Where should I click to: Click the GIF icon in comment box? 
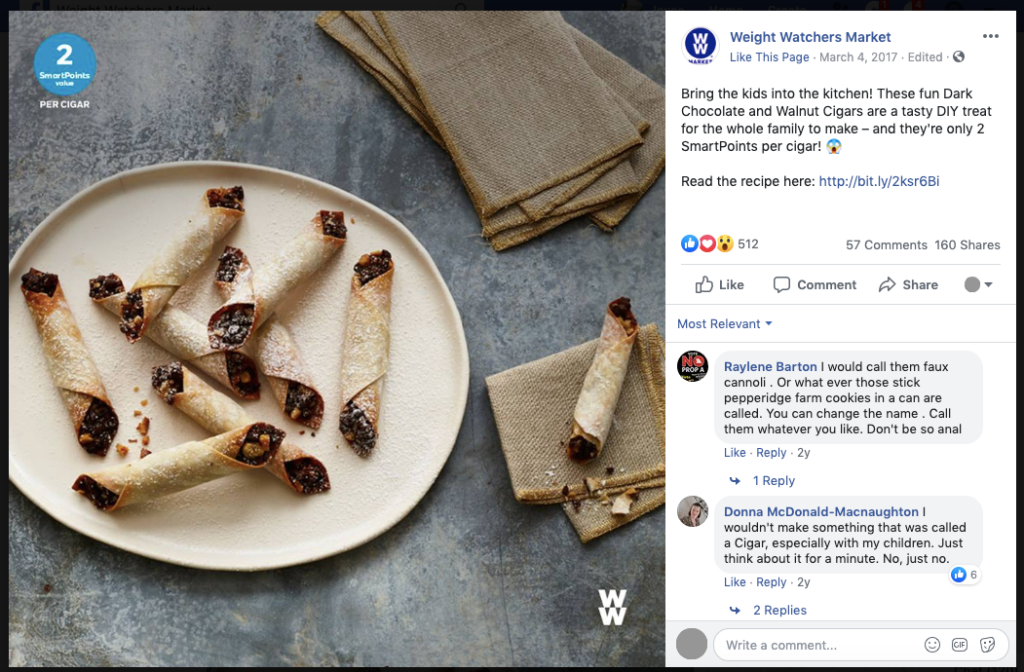pos(960,645)
